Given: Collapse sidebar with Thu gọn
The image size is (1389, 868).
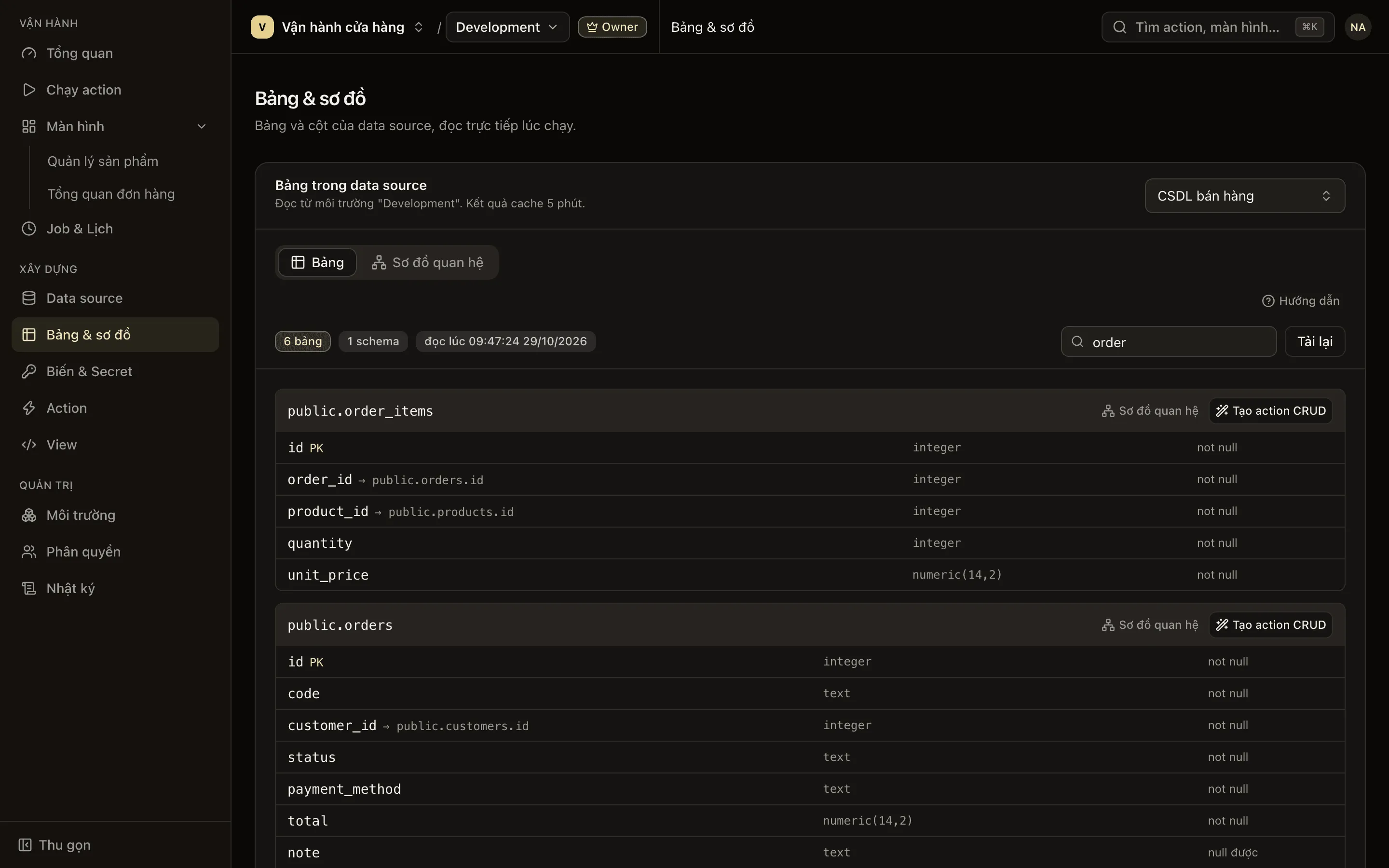Looking at the screenshot, I should [x=54, y=845].
